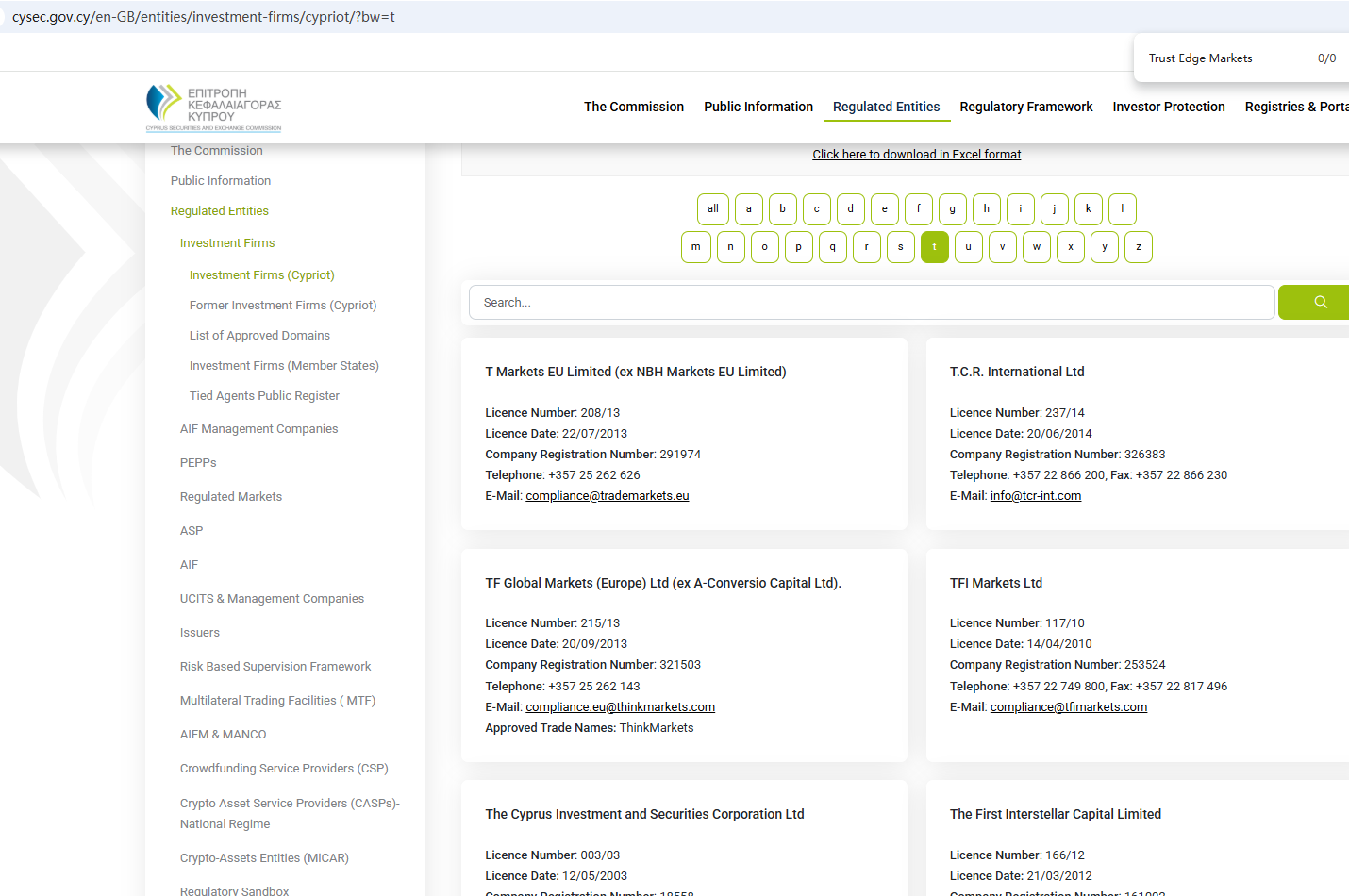This screenshot has height=896, width=1349.
Task: Choose the highlighted 't' letter filter
Action: click(x=934, y=247)
